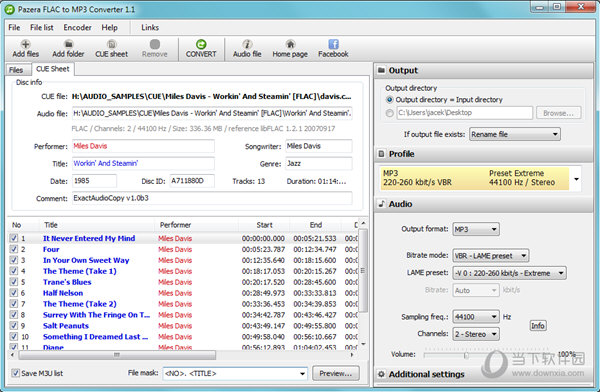600x392 pixels.
Task: Sort tracks by the Title column header
Action: click(98, 225)
